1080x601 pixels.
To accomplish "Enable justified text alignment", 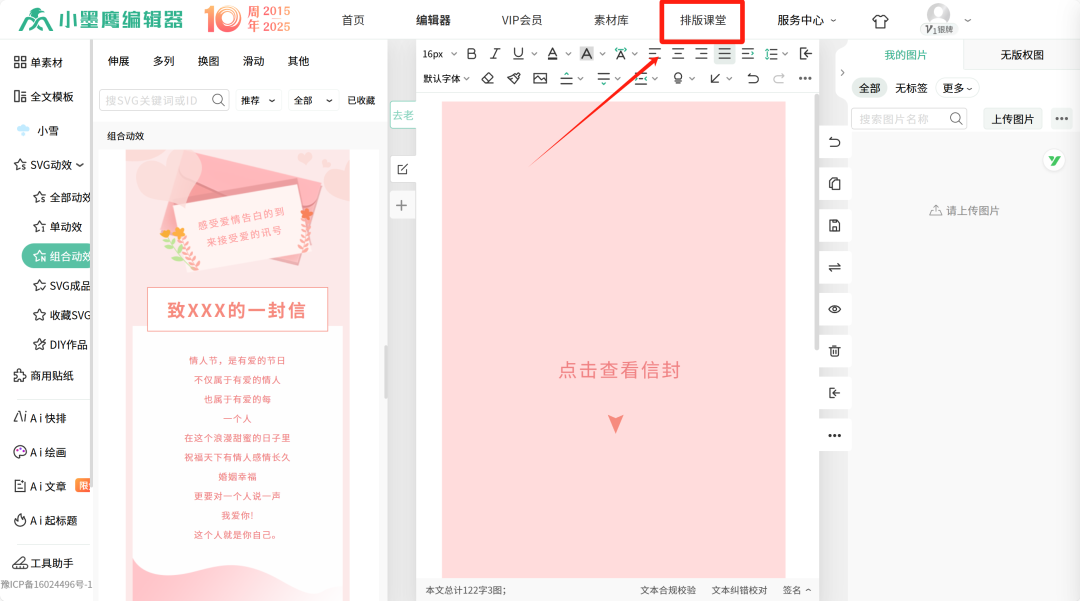I will pyautogui.click(x=725, y=54).
